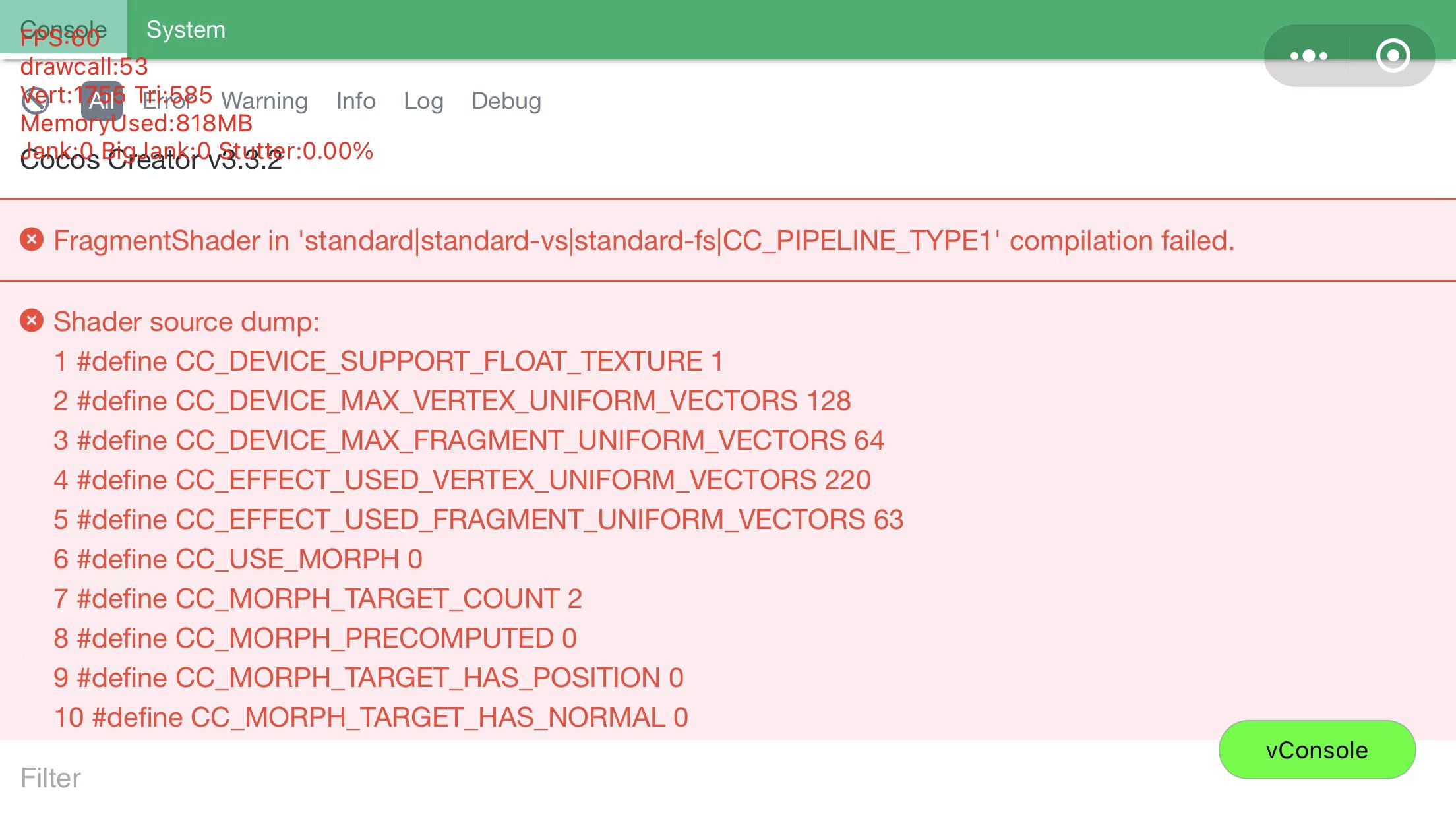Switch to the System tab
The height and width of the screenshot is (819, 1456).
pyautogui.click(x=186, y=29)
